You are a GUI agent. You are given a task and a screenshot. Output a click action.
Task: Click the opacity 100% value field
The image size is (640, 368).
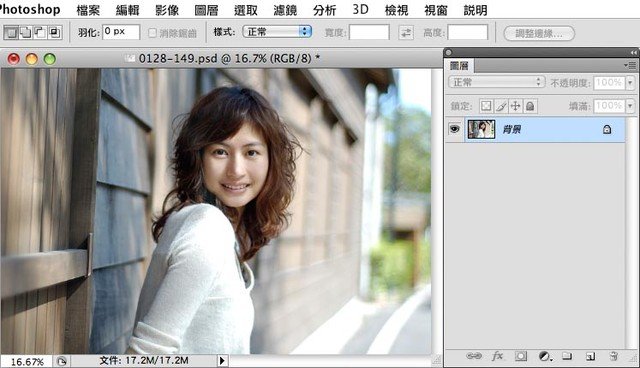[609, 83]
